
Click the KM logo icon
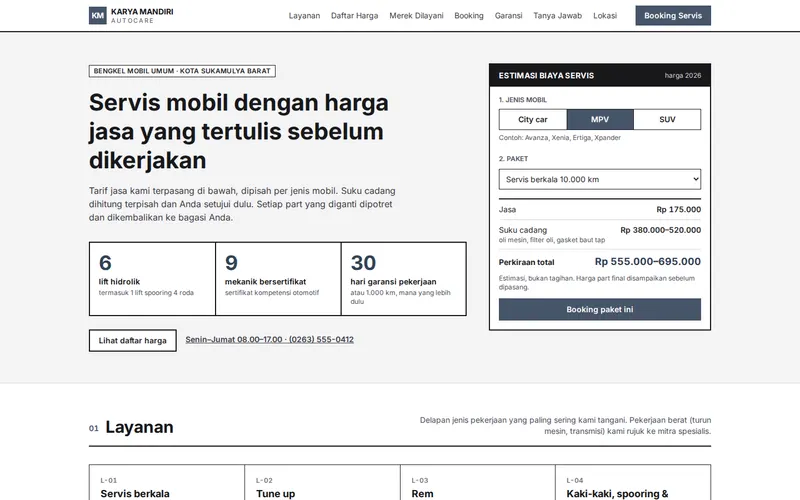(97, 16)
